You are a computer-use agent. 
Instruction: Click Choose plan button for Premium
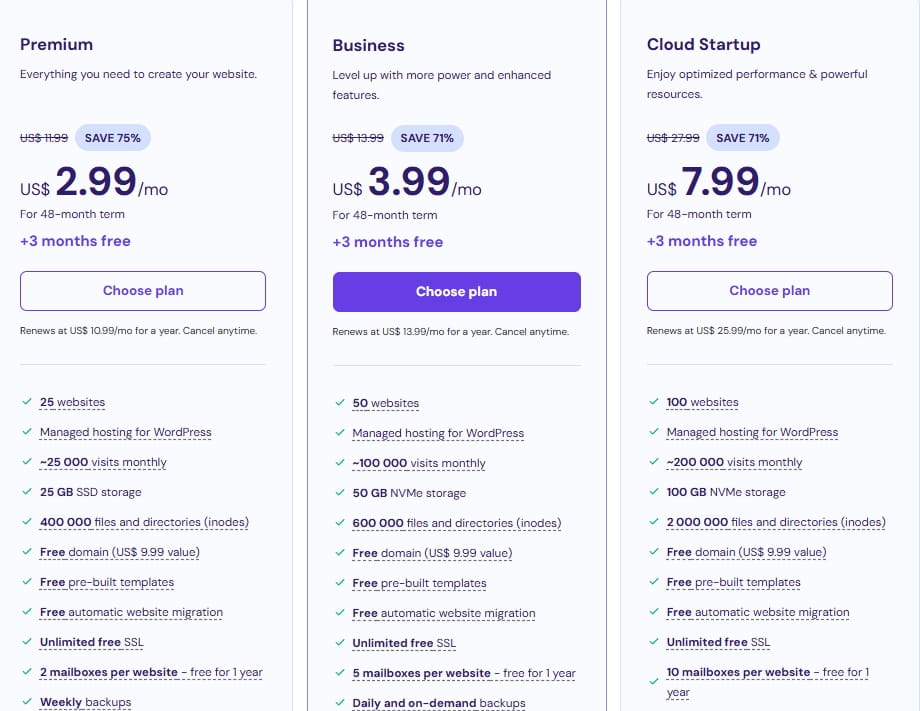143,291
